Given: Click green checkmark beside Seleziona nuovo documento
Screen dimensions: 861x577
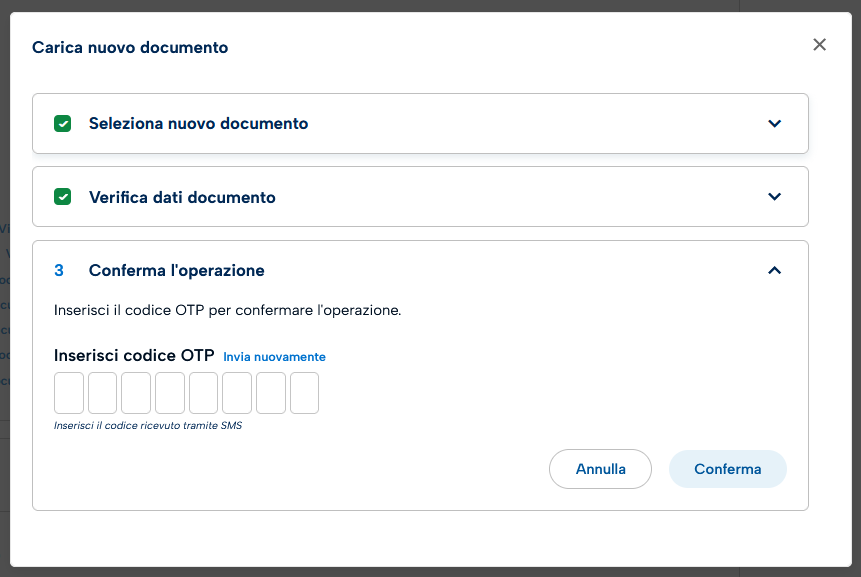Looking at the screenshot, I should pyautogui.click(x=63, y=124).
